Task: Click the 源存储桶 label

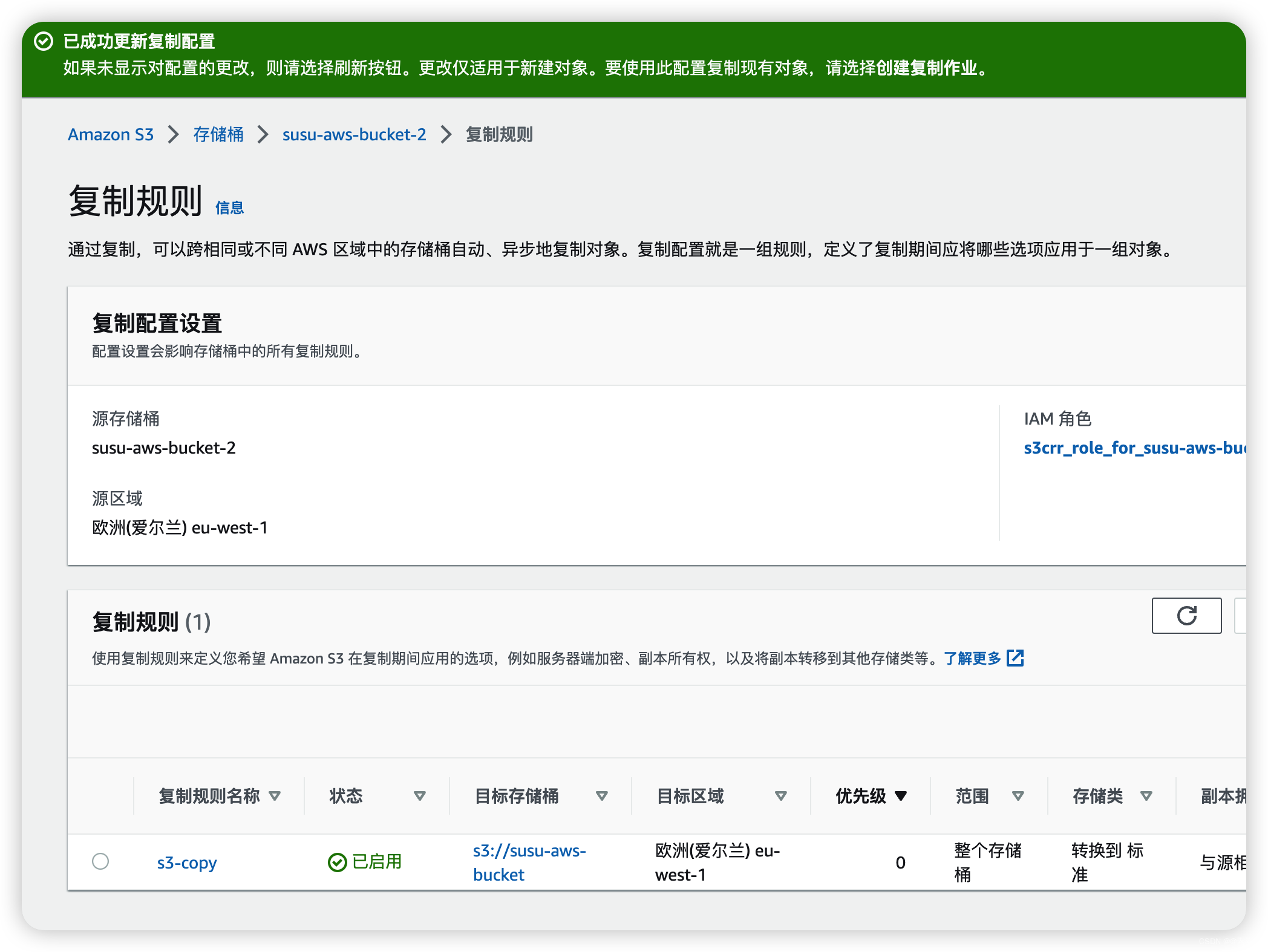Action: pos(126,419)
